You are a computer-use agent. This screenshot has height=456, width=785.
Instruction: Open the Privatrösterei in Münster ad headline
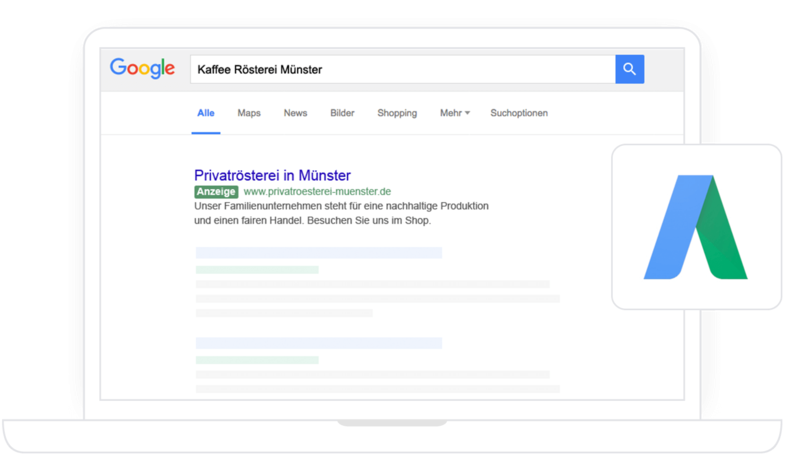point(273,175)
